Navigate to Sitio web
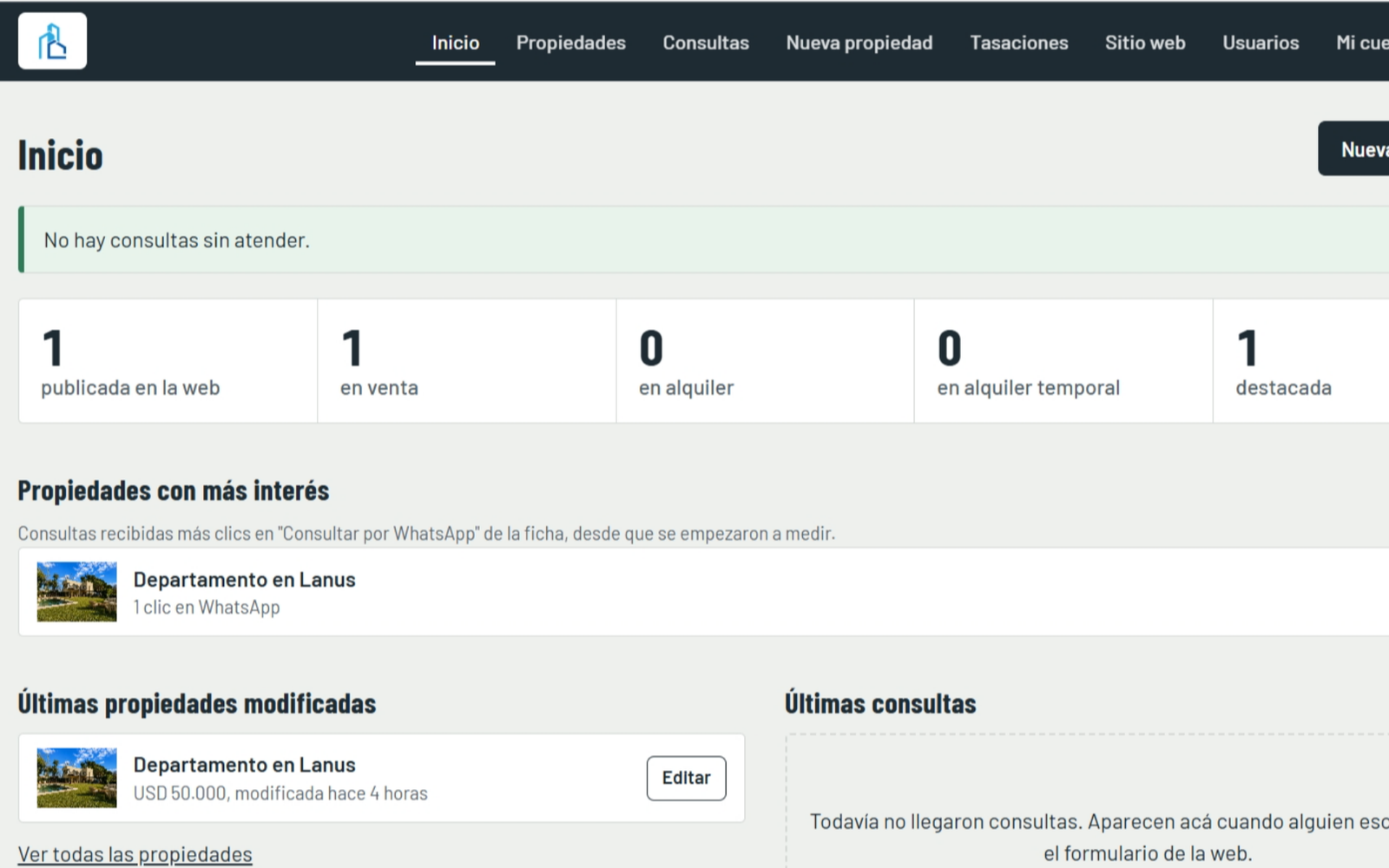 [x=1145, y=43]
